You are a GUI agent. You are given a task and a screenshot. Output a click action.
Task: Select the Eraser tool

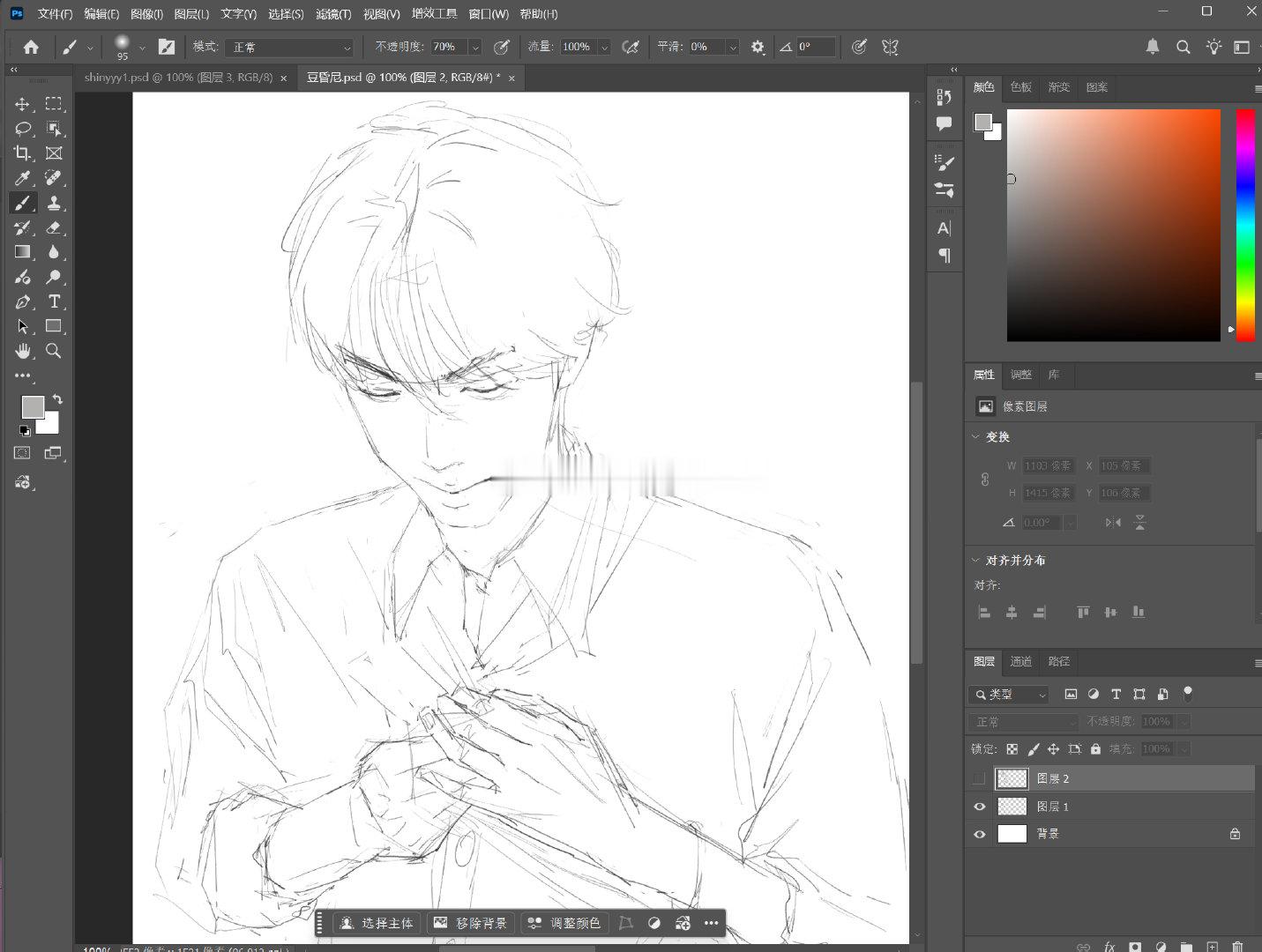pyautogui.click(x=54, y=227)
